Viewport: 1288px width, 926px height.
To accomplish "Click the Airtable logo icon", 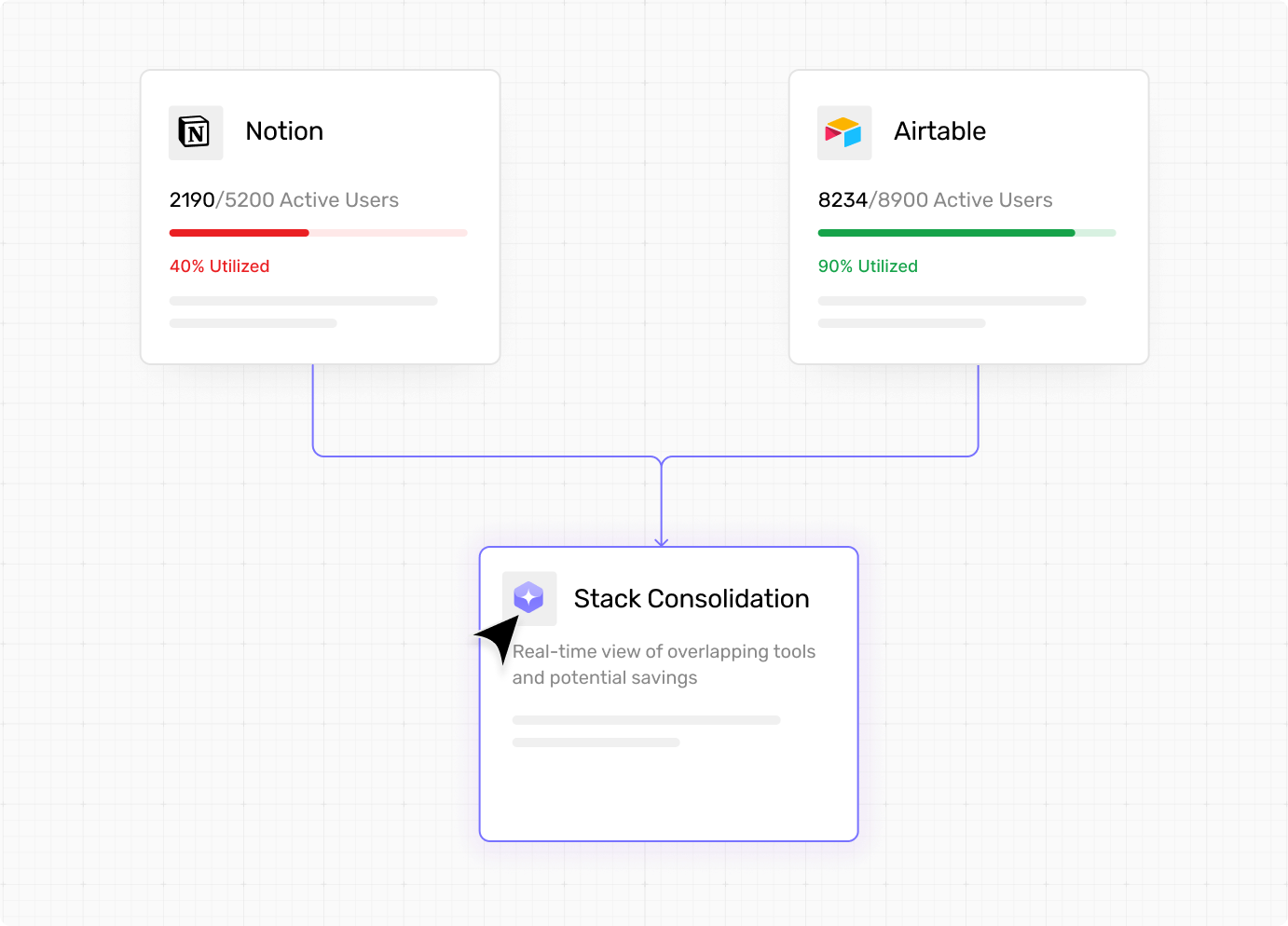I will point(844,132).
